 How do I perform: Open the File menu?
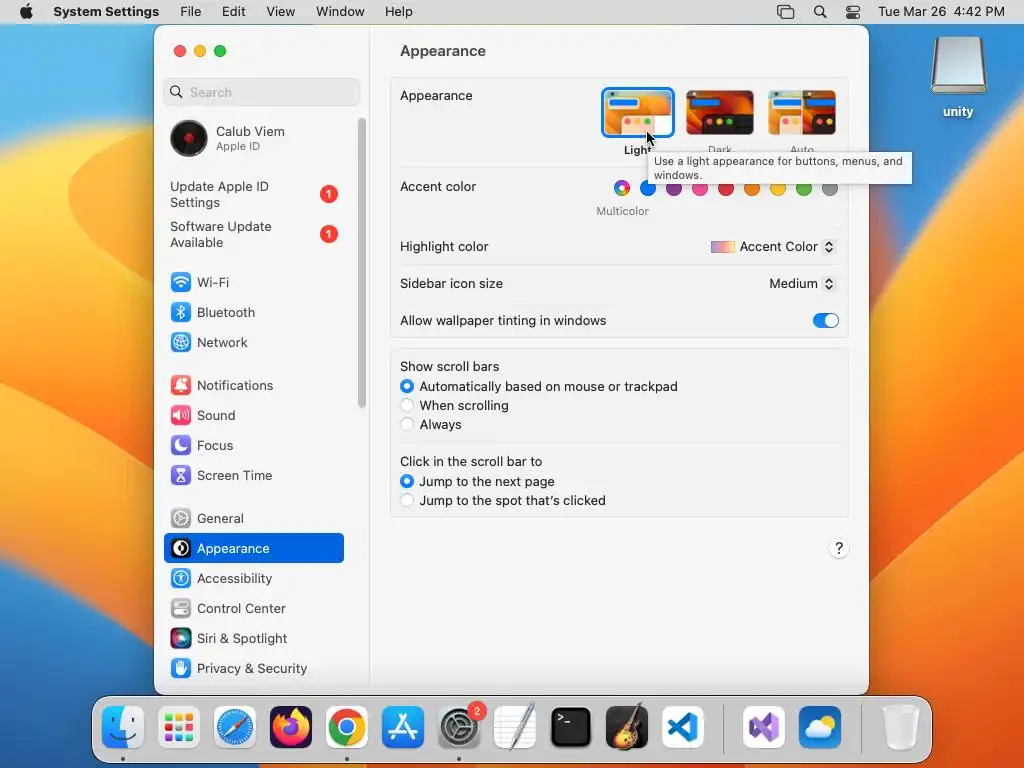click(x=191, y=12)
